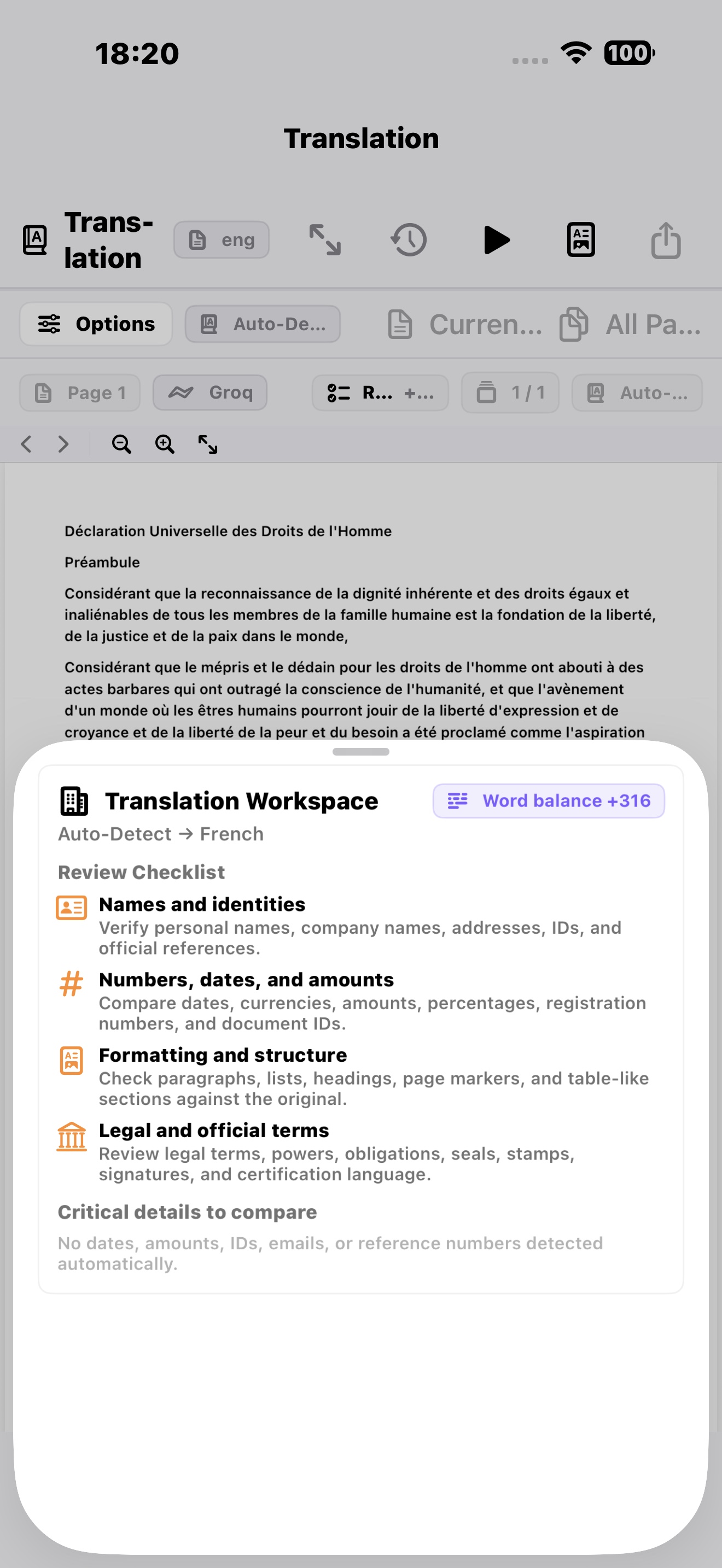Tap the share icon
The image size is (722, 1568).
(666, 240)
